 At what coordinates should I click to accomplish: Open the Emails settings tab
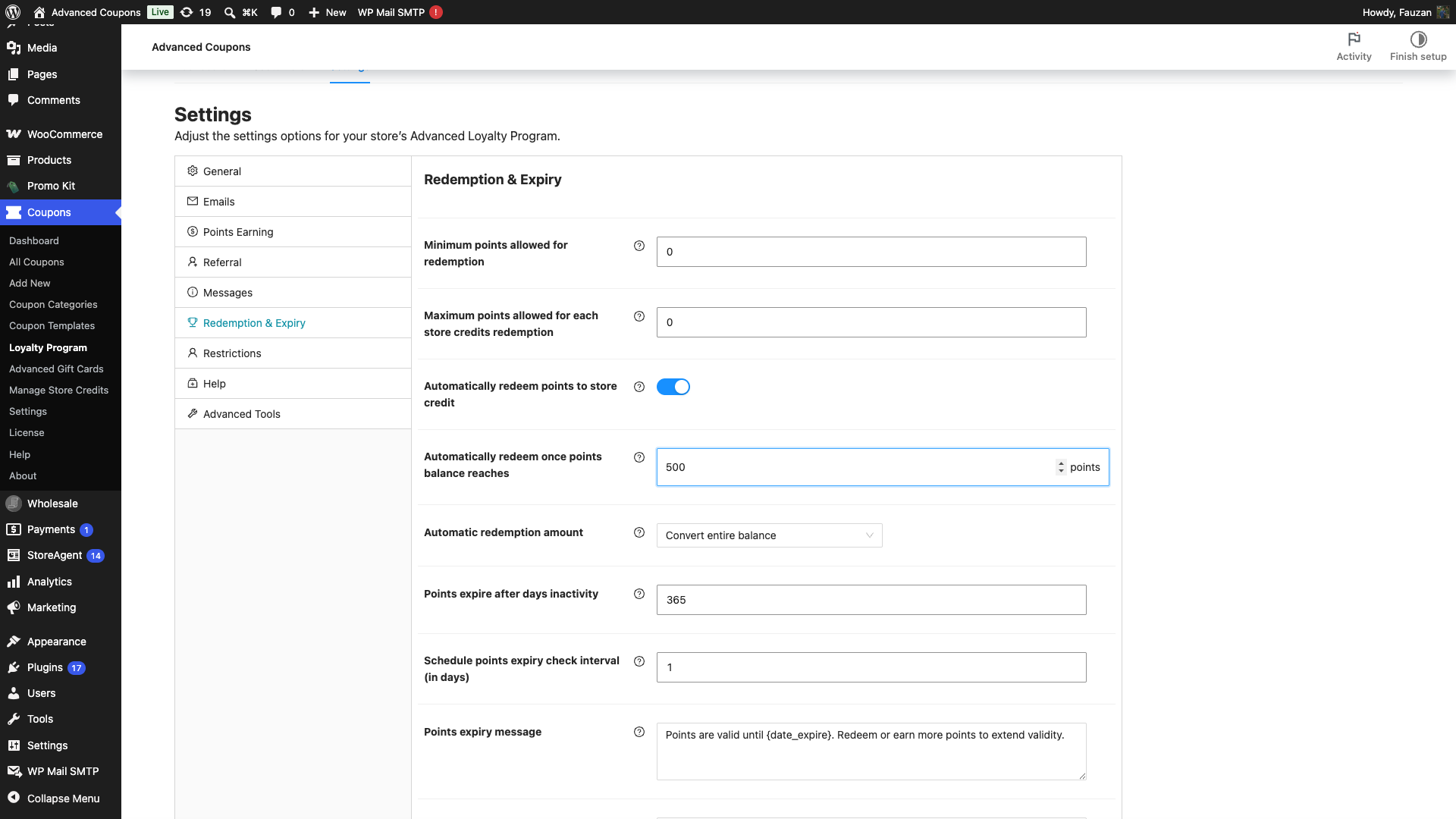[293, 202]
